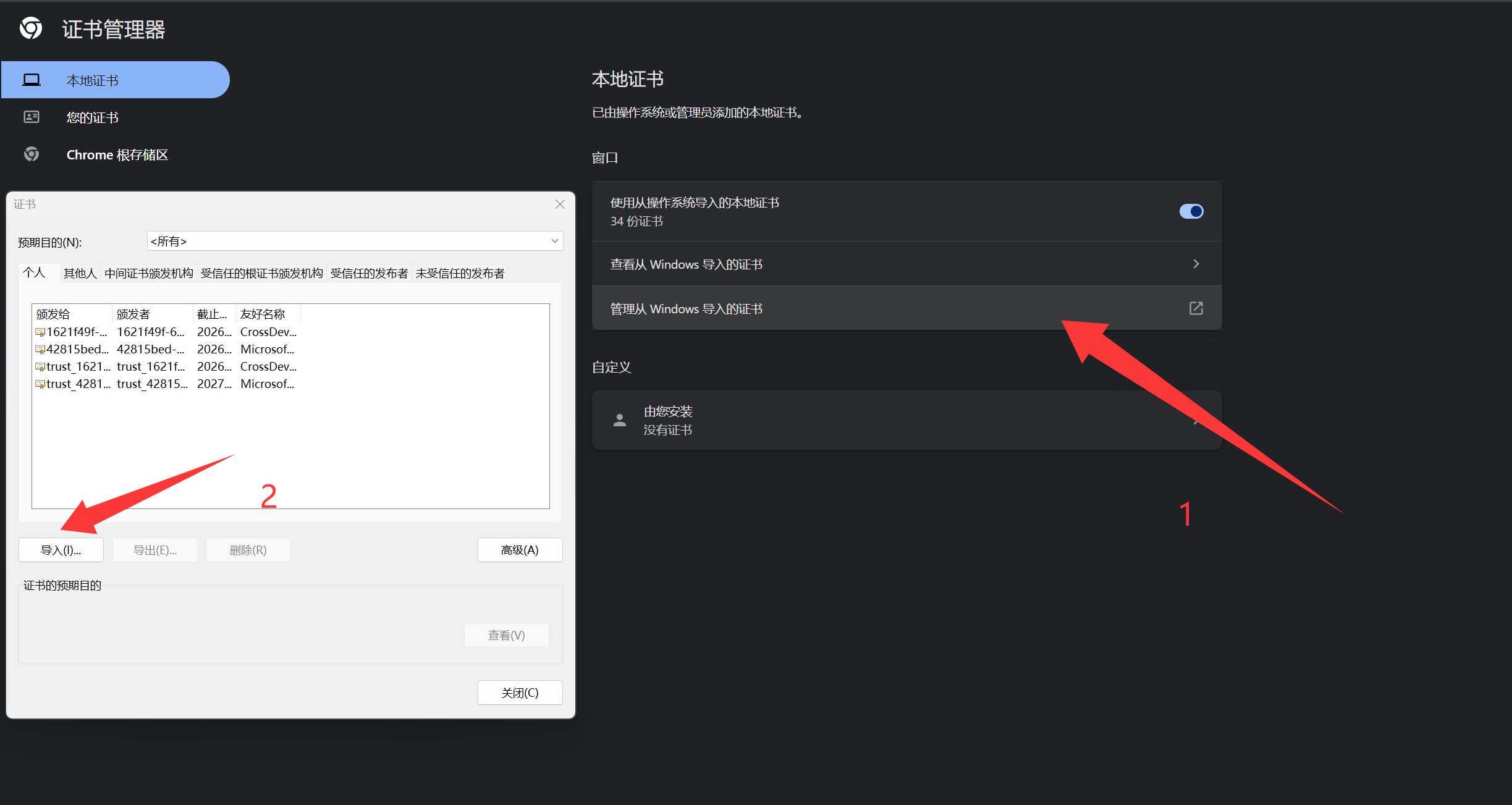Click the 导入(I)... button
Screen dimensions: 1512x805
pyautogui.click(x=61, y=550)
